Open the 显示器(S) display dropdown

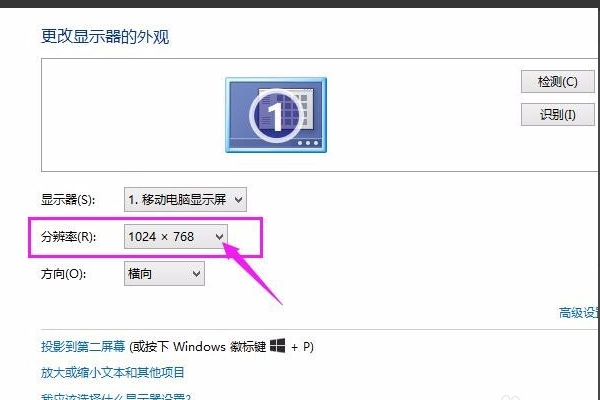click(185, 199)
